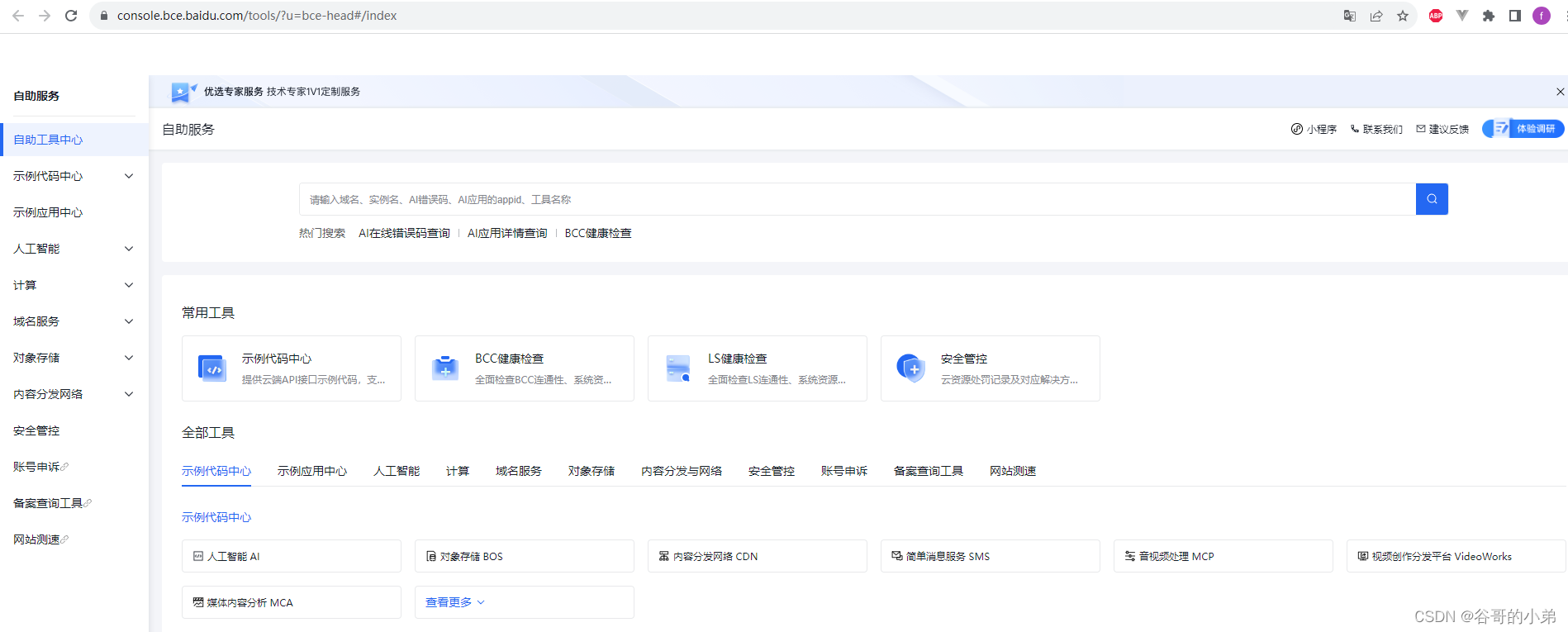Toggle the browser side panel icon

tap(1515, 16)
